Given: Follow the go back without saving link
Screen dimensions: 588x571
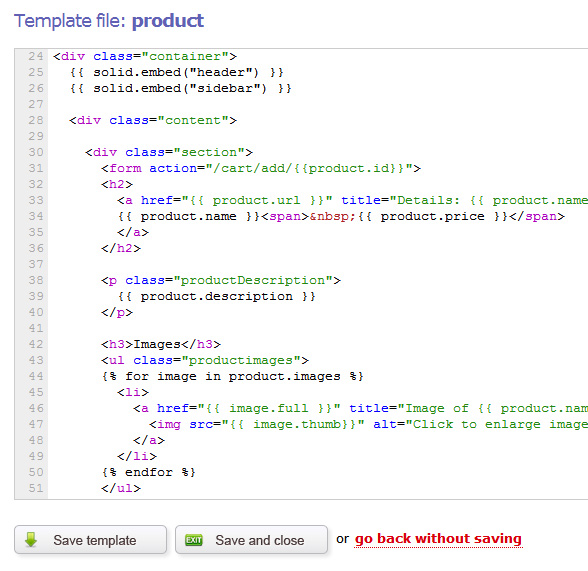Looking at the screenshot, I should 438,539.
